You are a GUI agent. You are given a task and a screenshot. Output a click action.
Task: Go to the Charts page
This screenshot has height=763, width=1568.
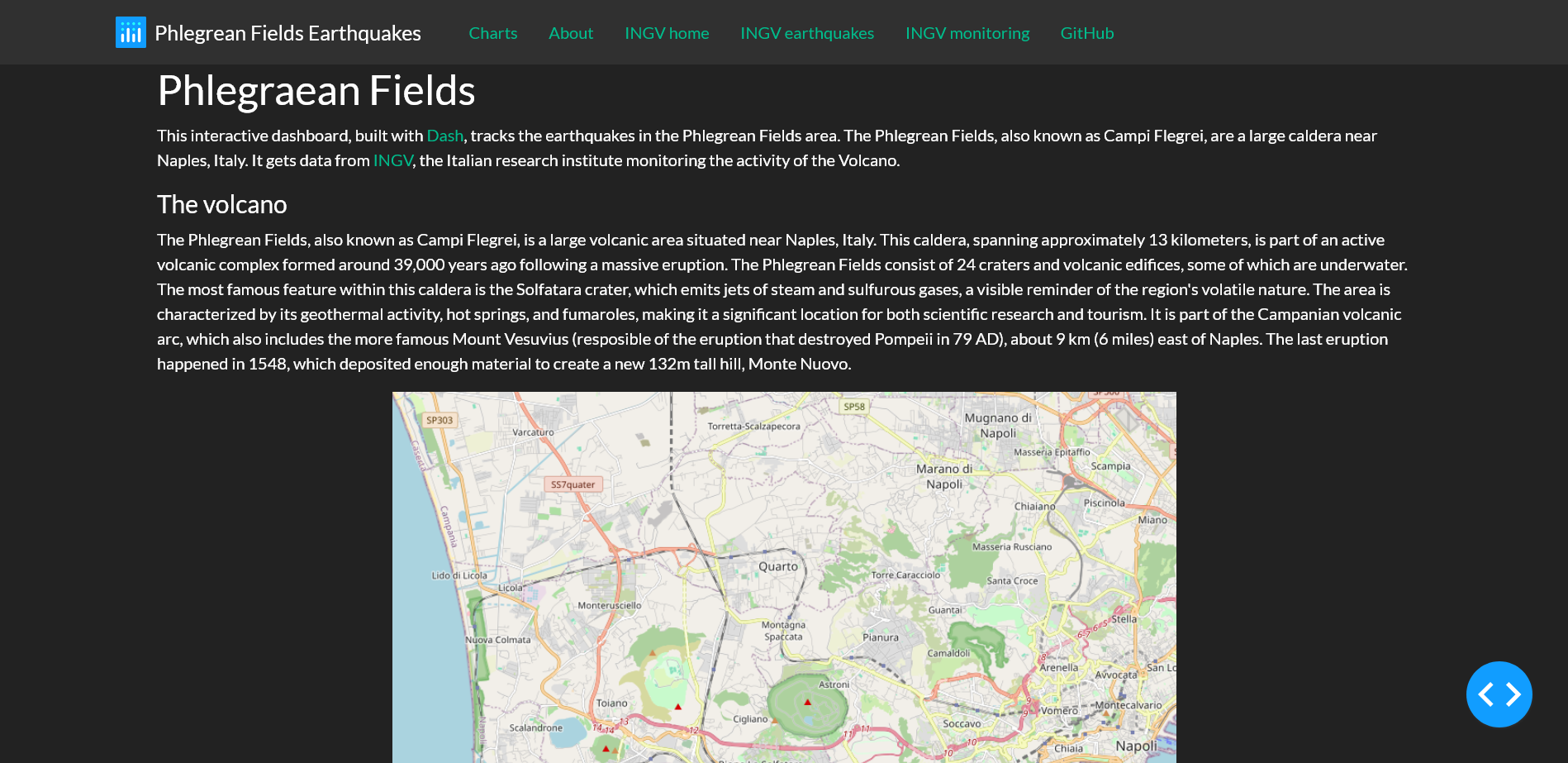pyautogui.click(x=493, y=33)
